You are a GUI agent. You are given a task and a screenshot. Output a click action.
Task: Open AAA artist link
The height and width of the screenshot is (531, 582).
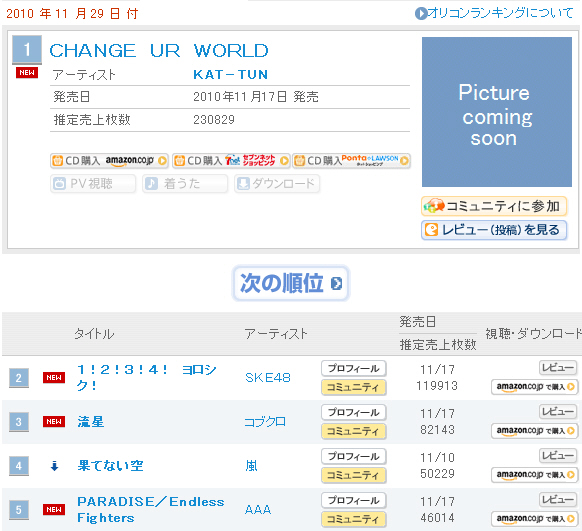tap(258, 509)
